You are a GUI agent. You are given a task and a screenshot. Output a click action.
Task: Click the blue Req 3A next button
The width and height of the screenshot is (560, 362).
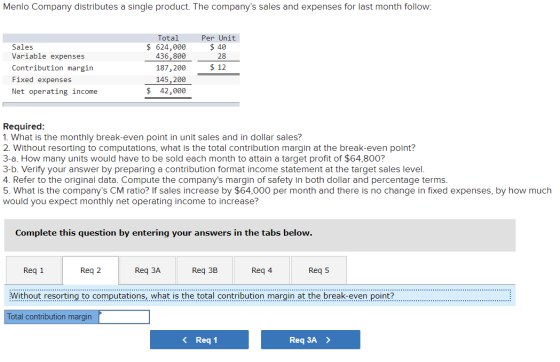coord(310,340)
